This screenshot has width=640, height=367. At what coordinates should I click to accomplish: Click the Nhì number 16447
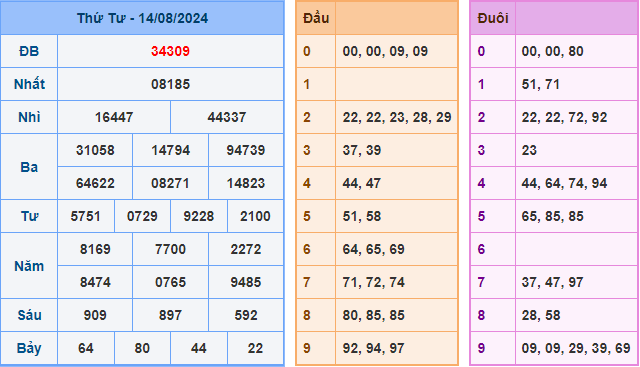pos(114,118)
